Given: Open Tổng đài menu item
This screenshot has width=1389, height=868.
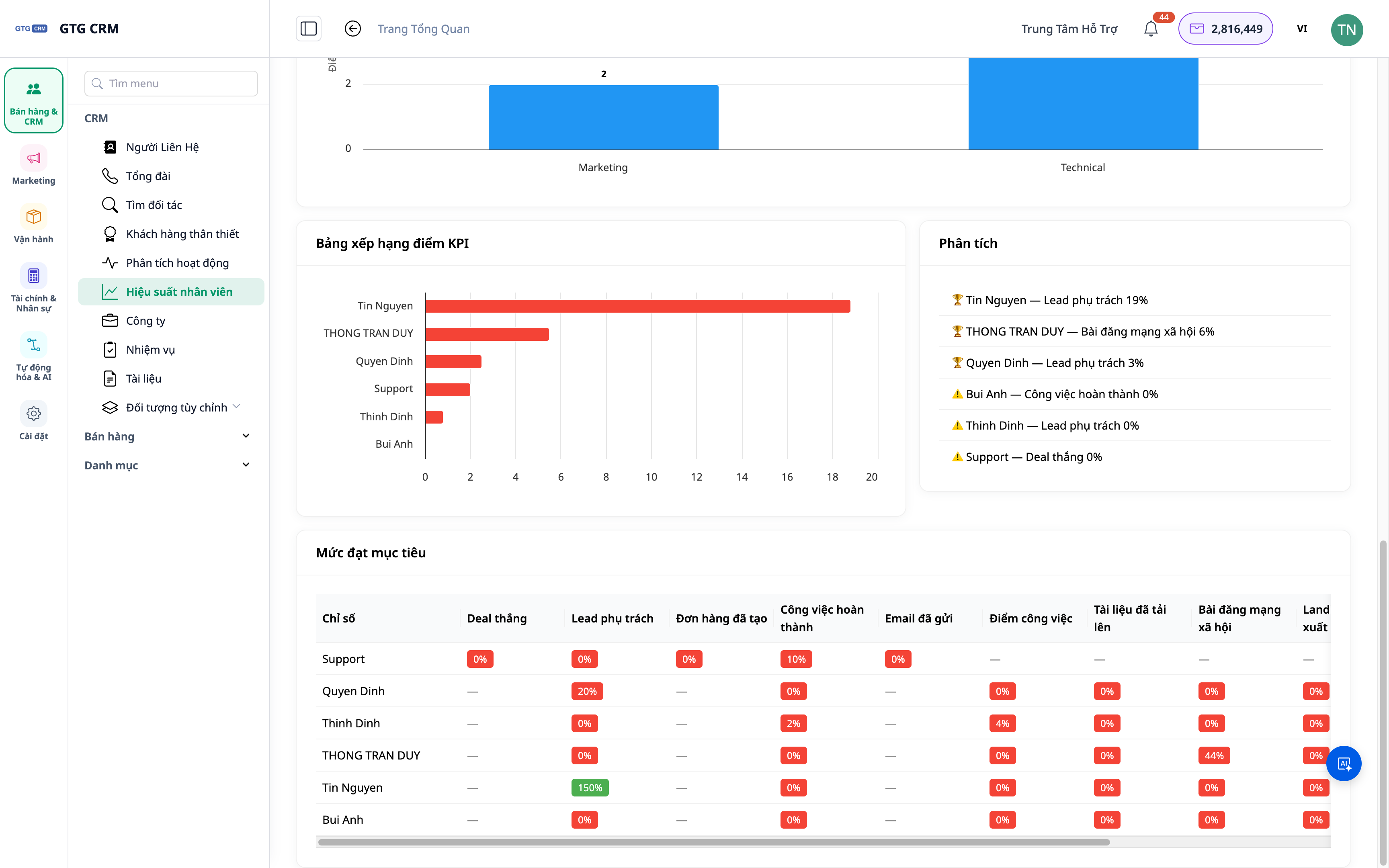Looking at the screenshot, I should tap(171, 176).
